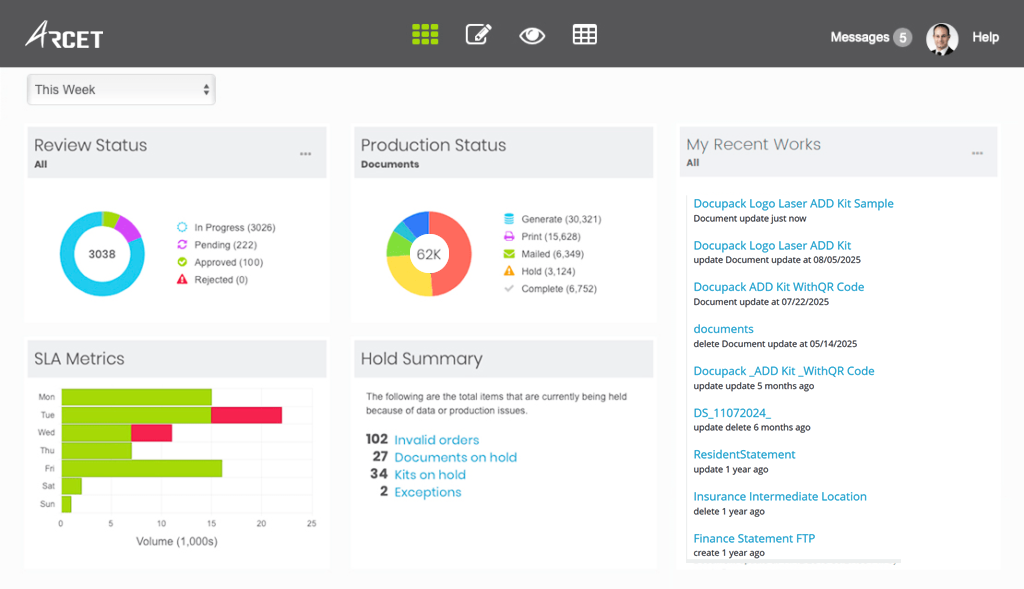The image size is (1024, 589).
Task: Open the Help menu
Action: coord(986,37)
